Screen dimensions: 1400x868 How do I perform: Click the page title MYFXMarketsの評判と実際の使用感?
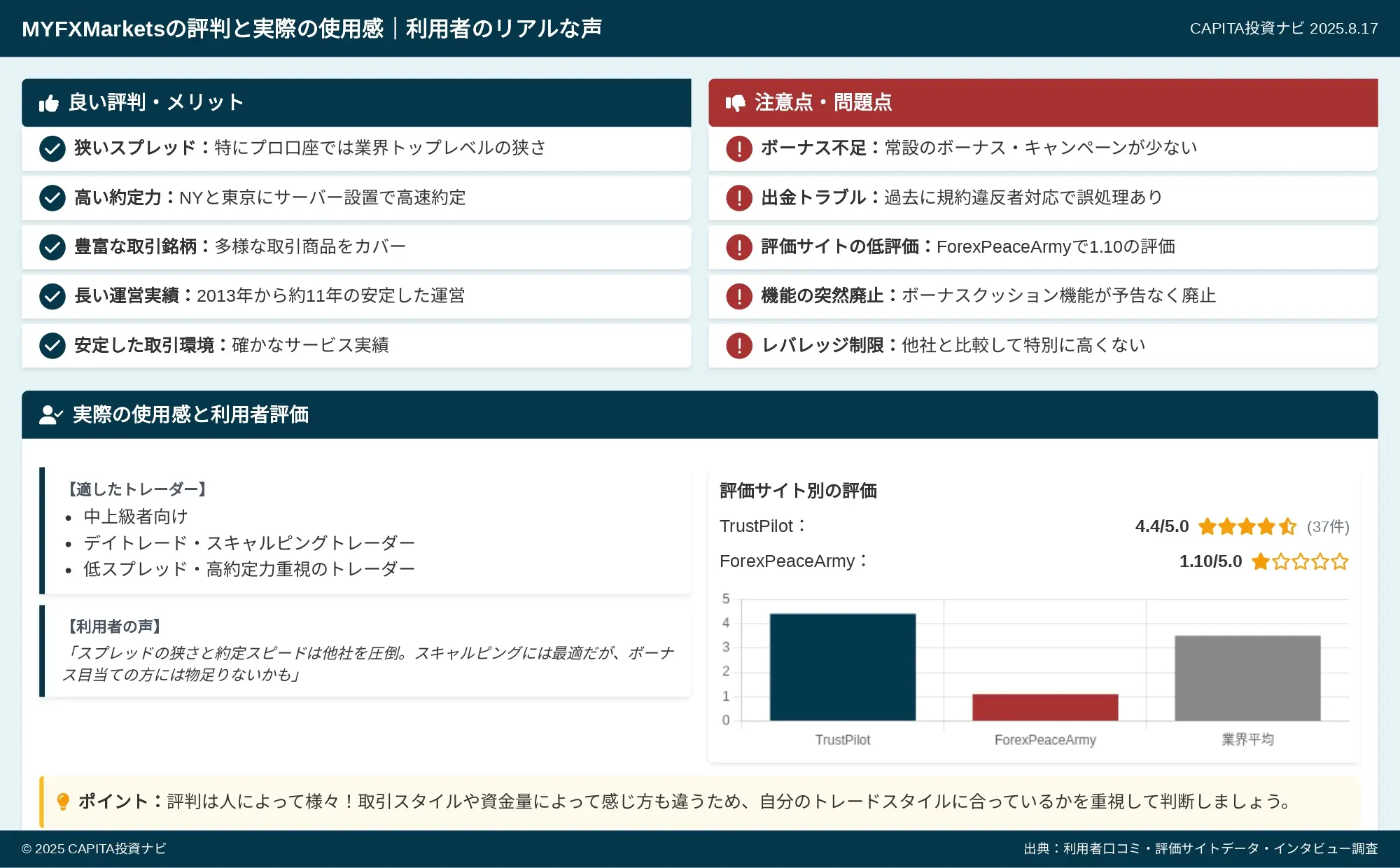coord(312,29)
